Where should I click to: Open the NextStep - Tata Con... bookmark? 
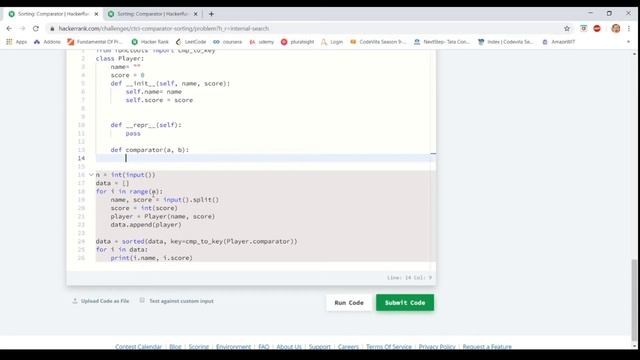pos(442,42)
